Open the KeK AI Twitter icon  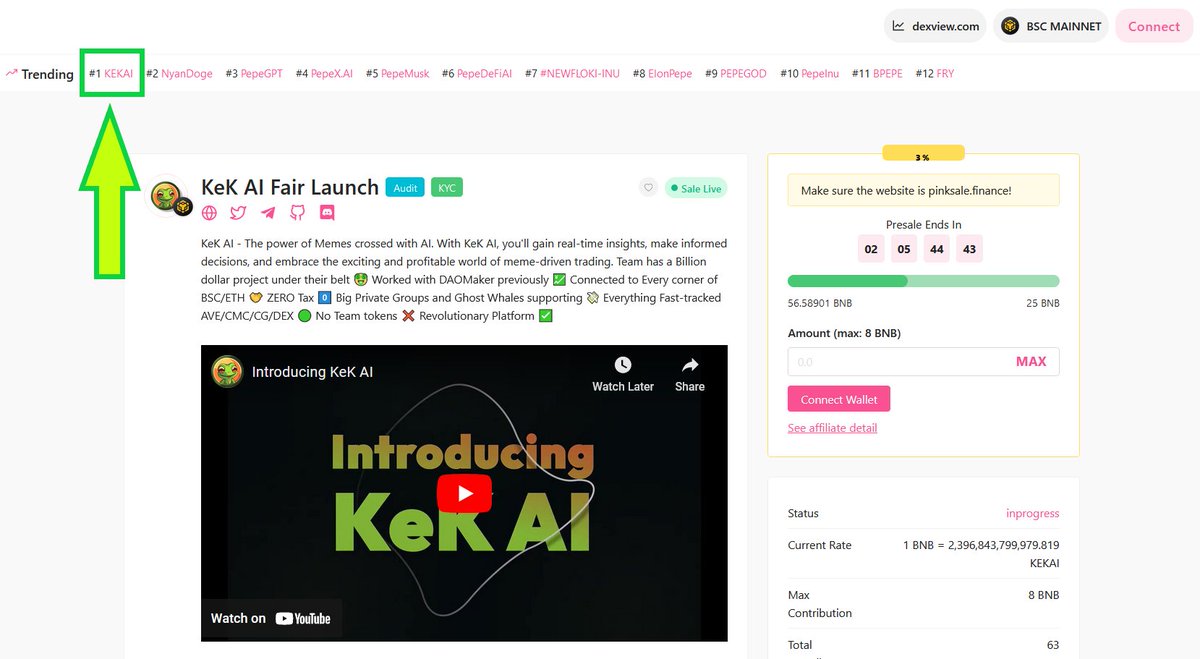click(x=238, y=213)
